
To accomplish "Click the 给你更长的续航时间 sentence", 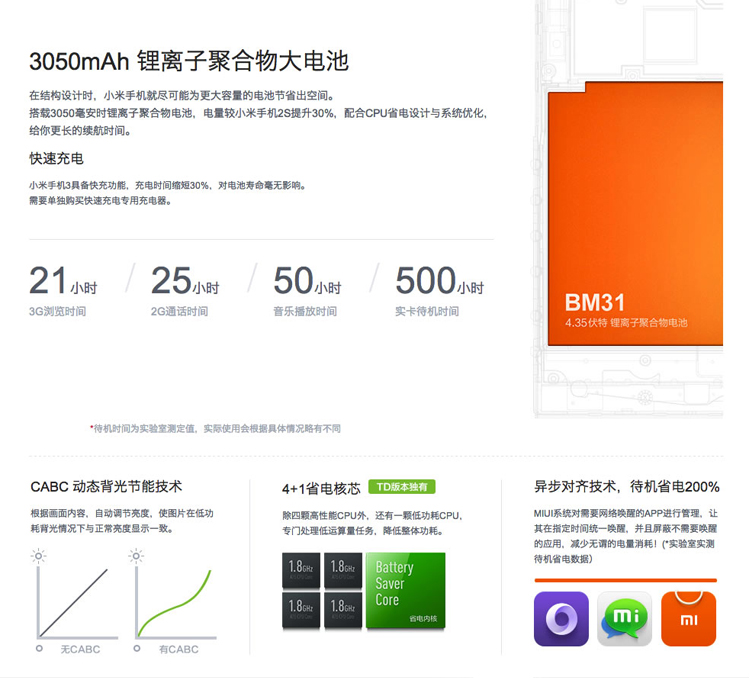I will coord(80,131).
